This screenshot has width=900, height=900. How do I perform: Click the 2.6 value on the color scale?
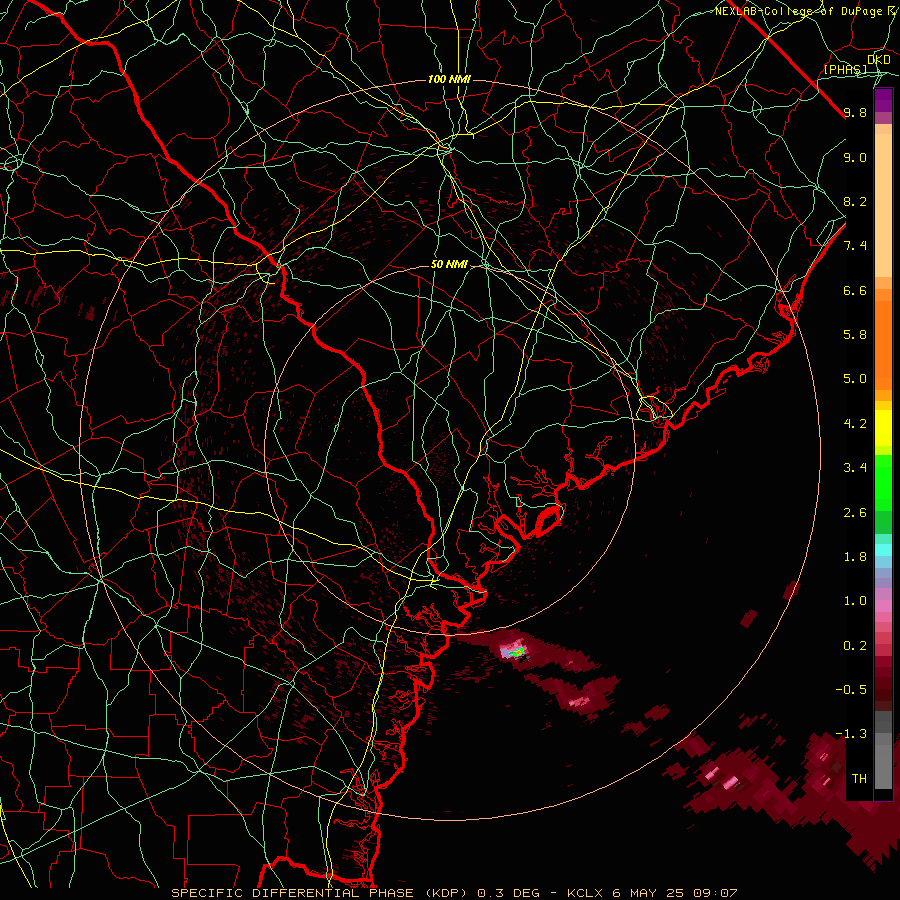855,513
